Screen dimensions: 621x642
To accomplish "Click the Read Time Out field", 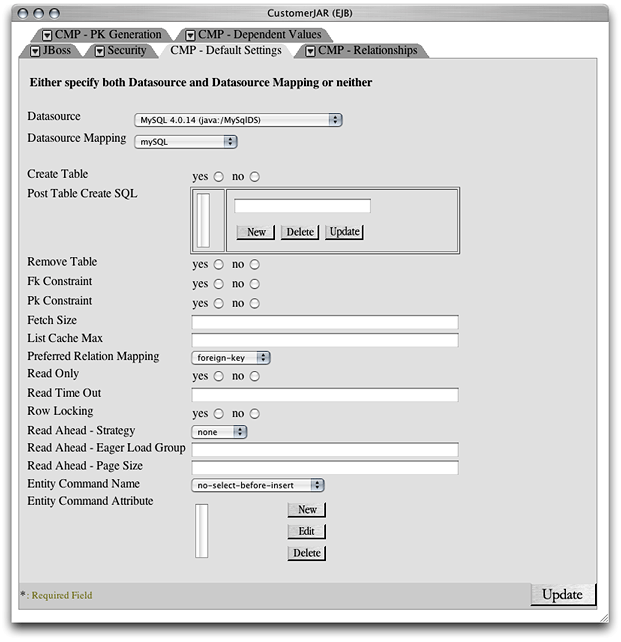I will pos(325,395).
